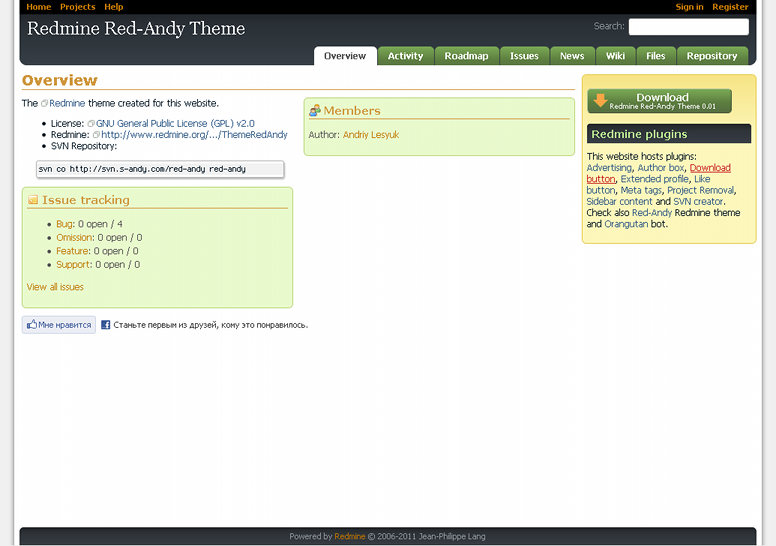The width and height of the screenshot is (776, 546).
Task: Click the Members group icon
Action: (315, 111)
